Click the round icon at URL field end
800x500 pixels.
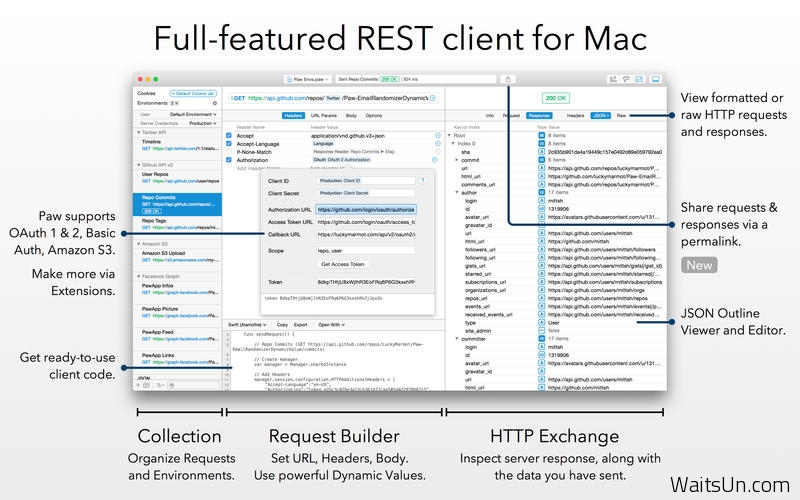pyautogui.click(x=433, y=98)
